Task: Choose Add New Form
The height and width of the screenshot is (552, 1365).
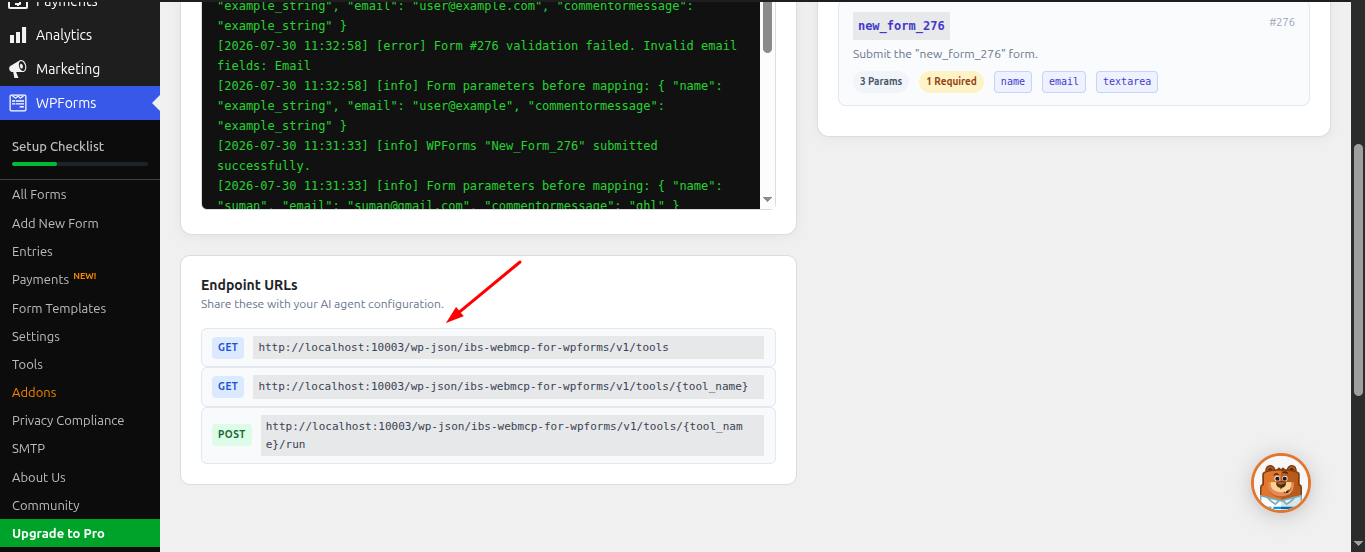Action: [x=55, y=223]
